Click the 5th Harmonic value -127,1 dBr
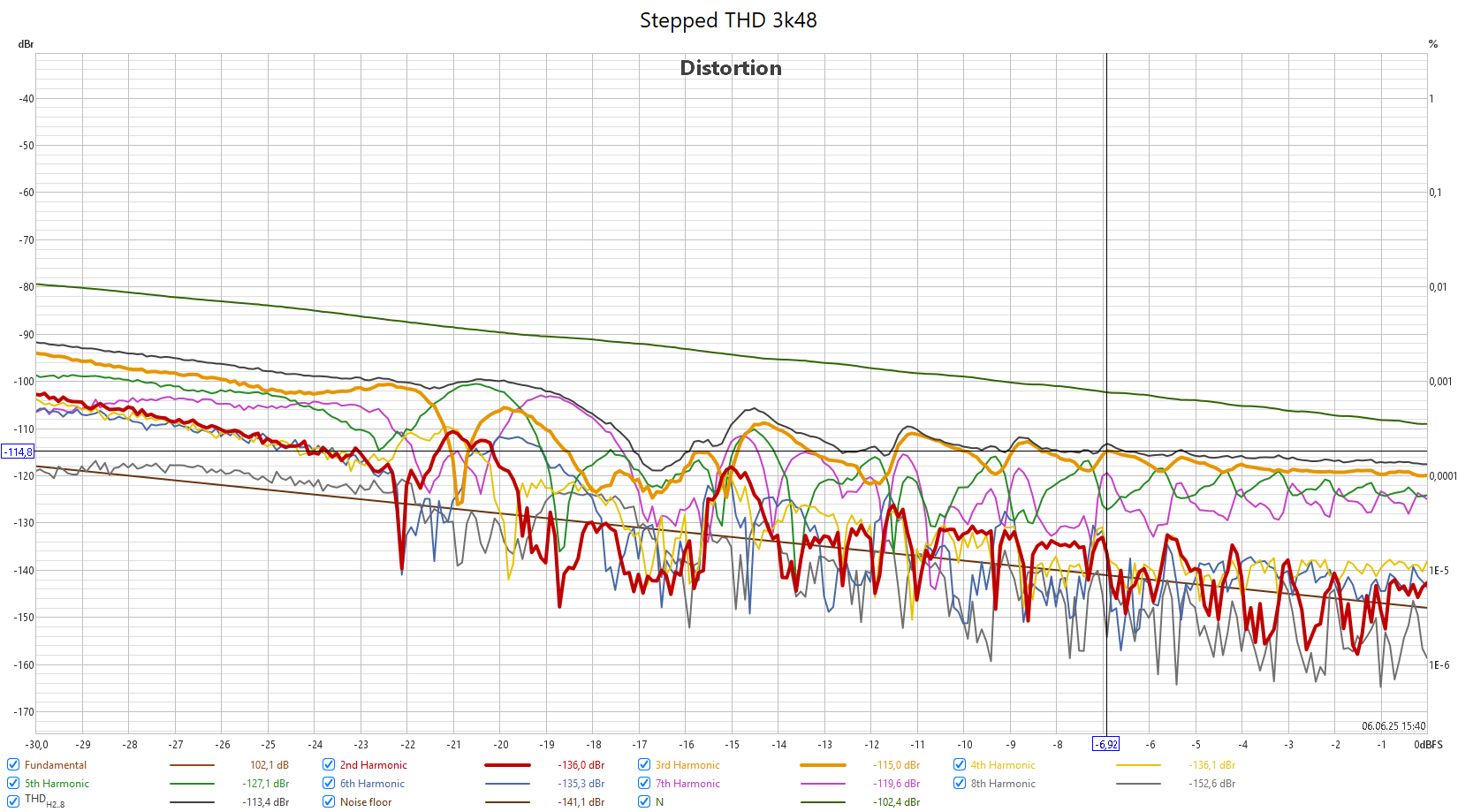 coord(266,784)
